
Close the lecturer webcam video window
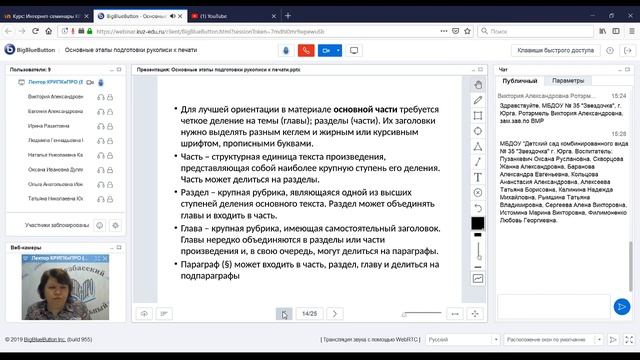click(x=105, y=258)
